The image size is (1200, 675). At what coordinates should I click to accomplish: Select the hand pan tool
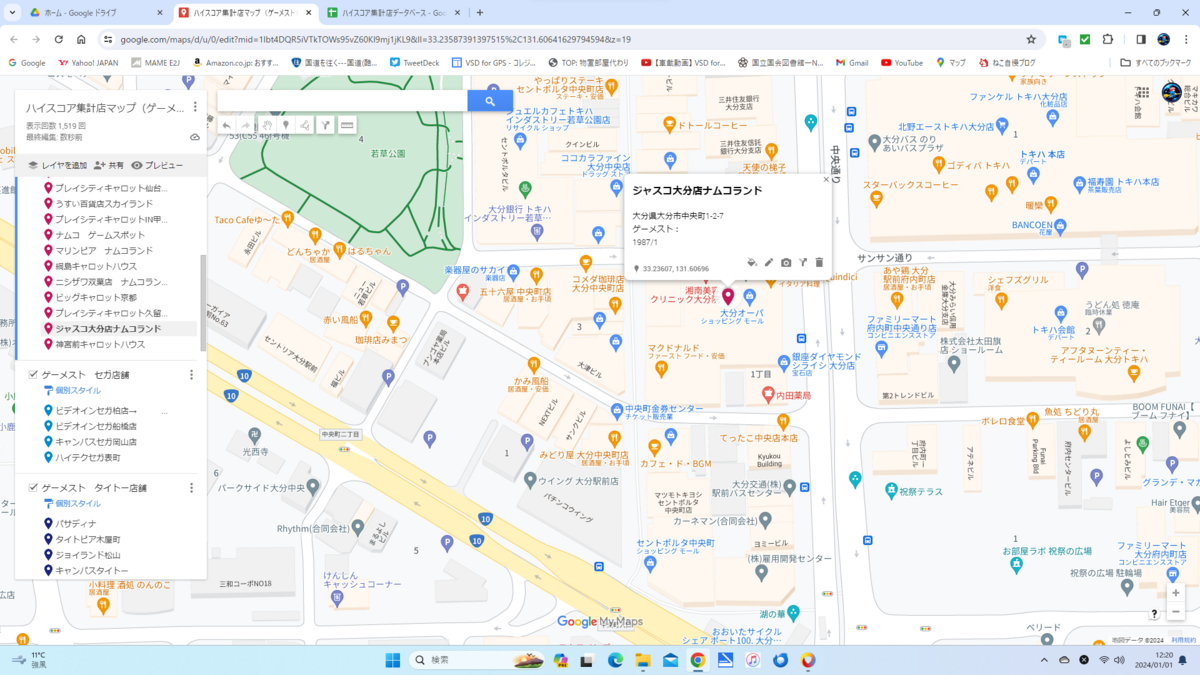click(x=267, y=125)
